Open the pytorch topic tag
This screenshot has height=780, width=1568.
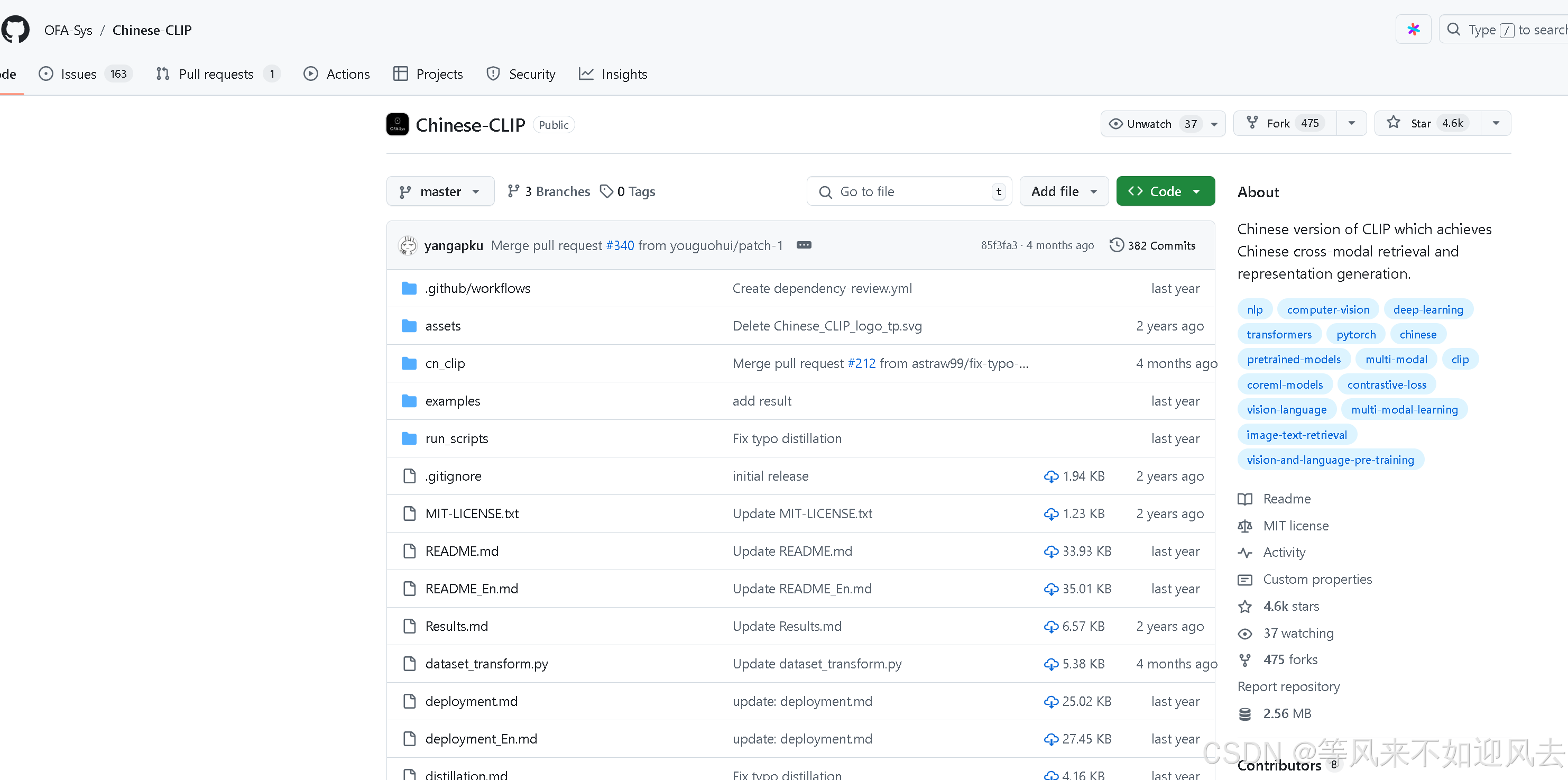tap(1356, 334)
